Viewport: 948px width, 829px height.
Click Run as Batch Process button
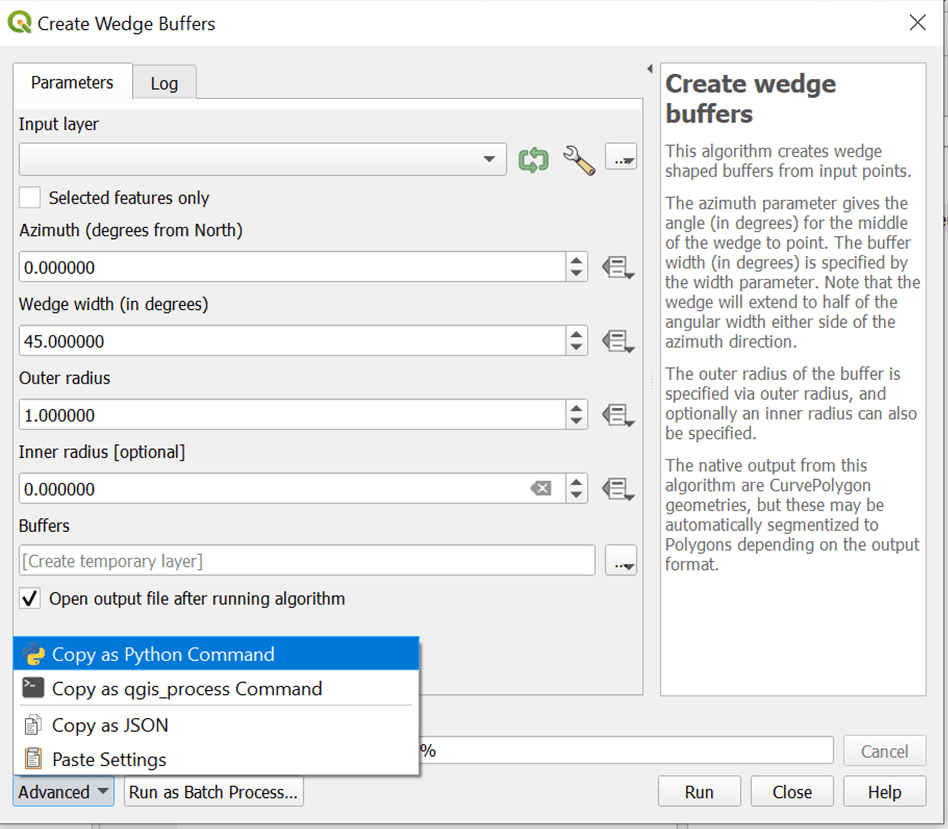coord(213,792)
